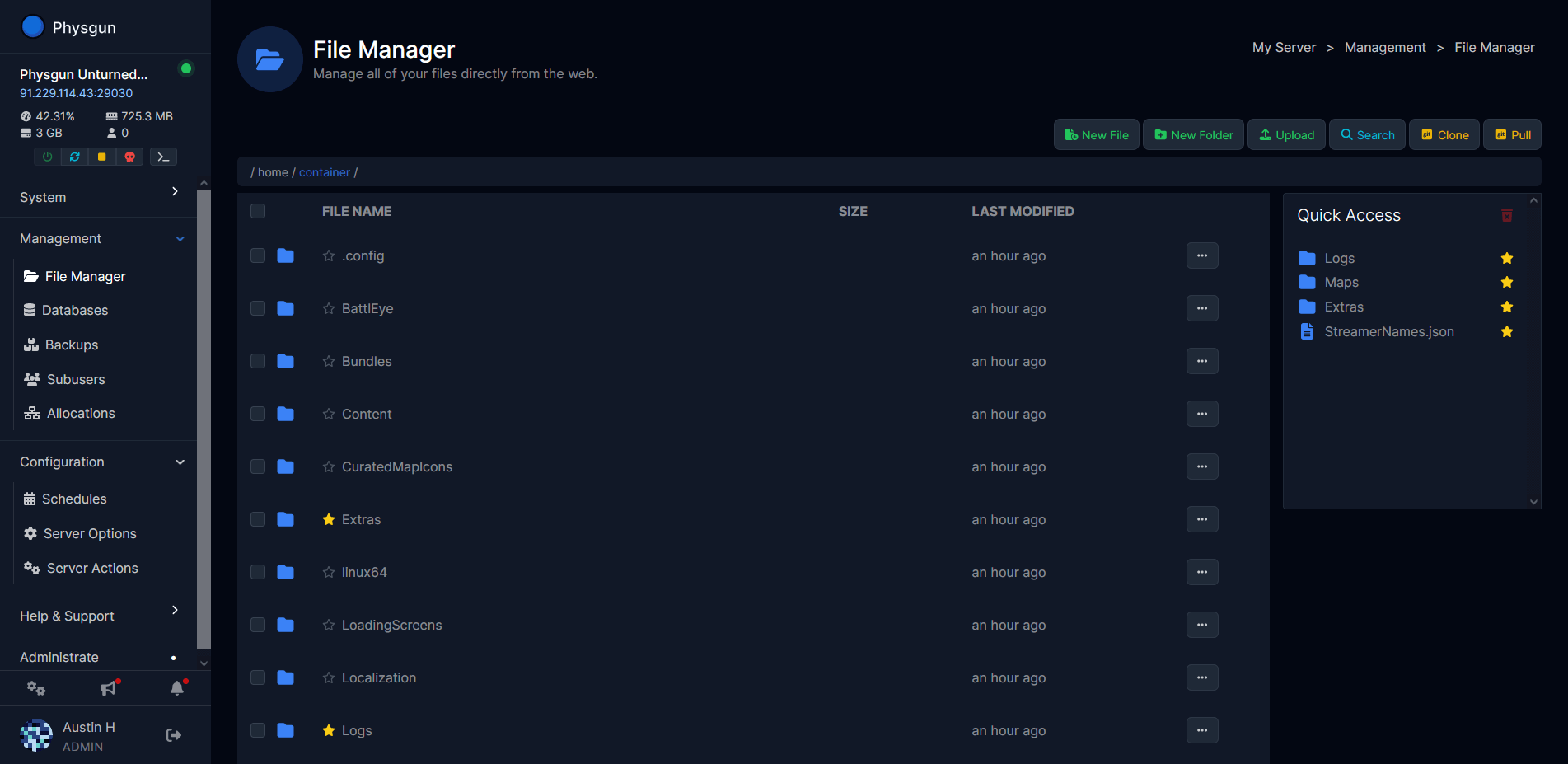Viewport: 1568px width, 764px height.
Task: Click the logout arrow icon
Action: [x=173, y=735]
